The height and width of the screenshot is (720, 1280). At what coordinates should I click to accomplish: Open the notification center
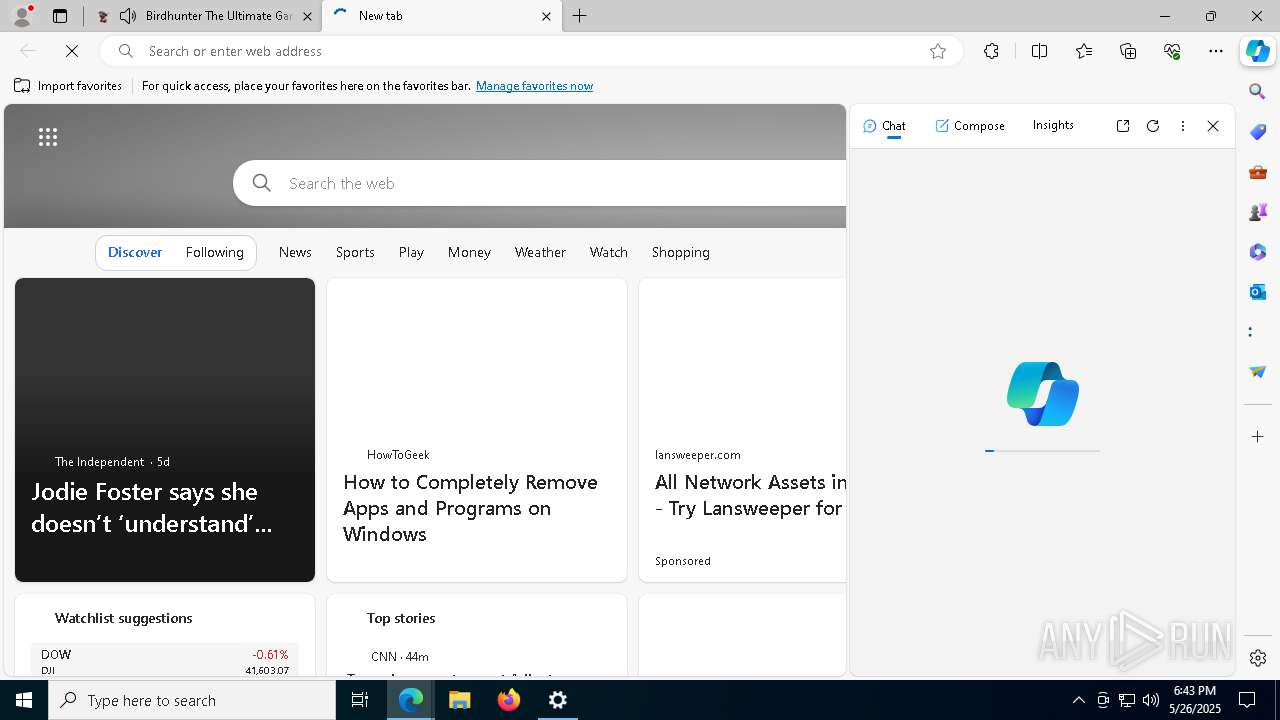tap(1247, 700)
